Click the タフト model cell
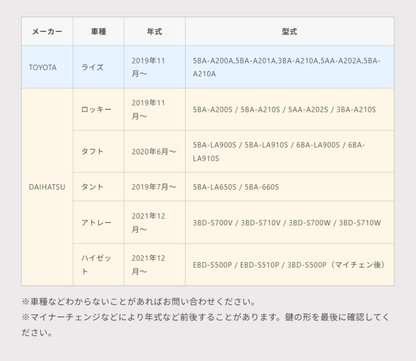416x361 pixels. coord(98,152)
